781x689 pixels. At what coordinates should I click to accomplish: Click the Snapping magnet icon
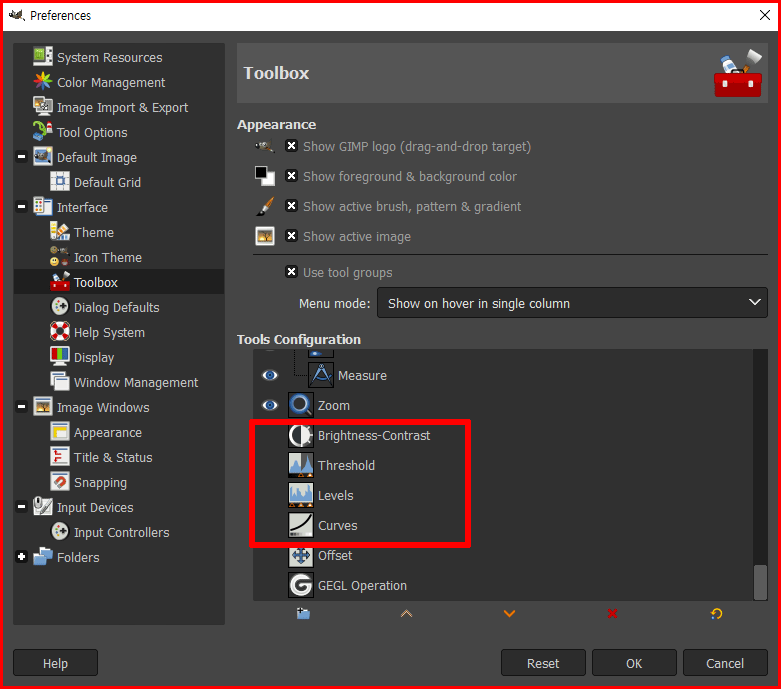click(60, 481)
